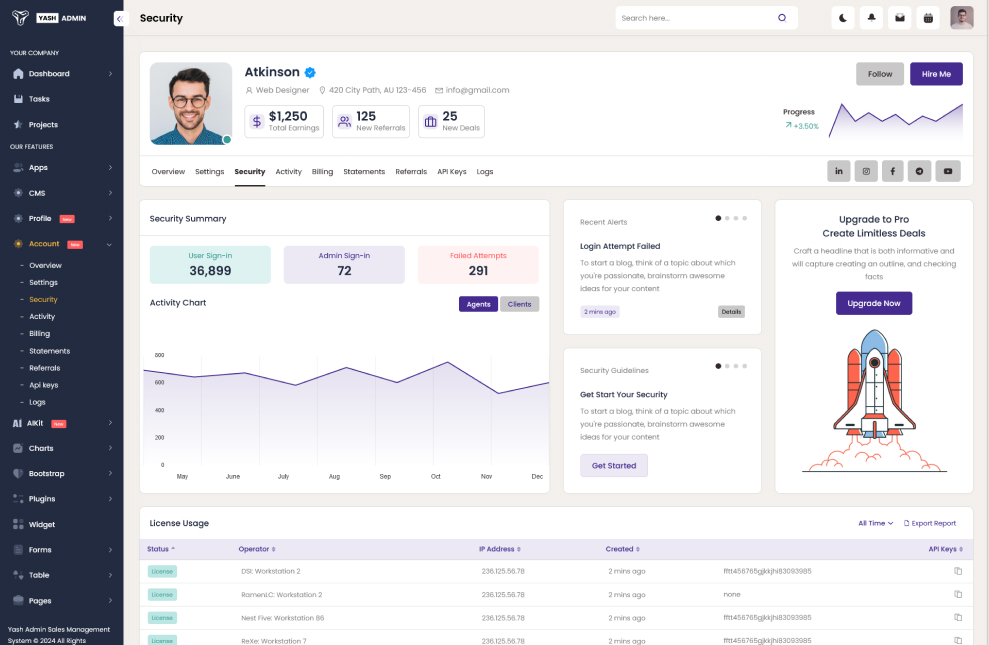Show Agents data in Activity Chart

click(x=478, y=304)
